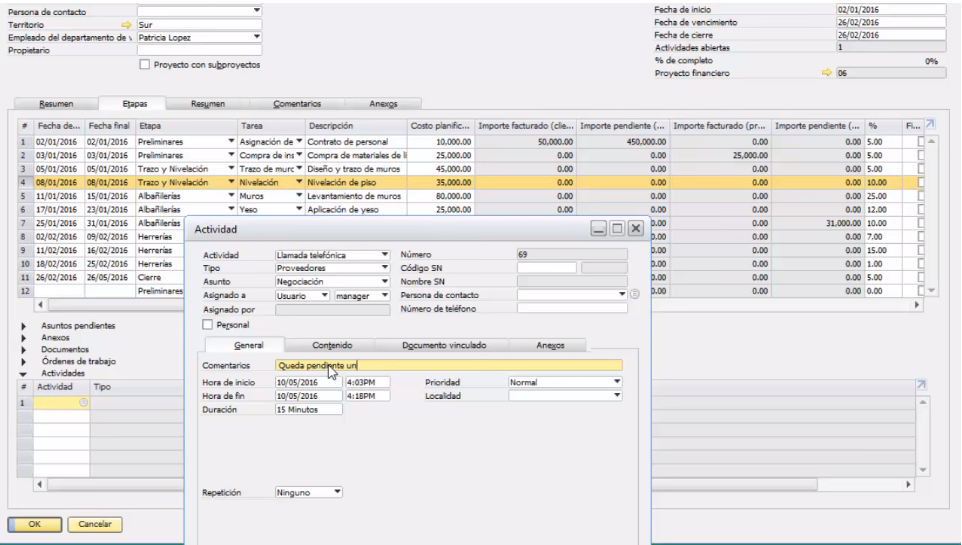Click the Proyecto financiero link arrow
The image size is (962, 545).
click(x=827, y=73)
